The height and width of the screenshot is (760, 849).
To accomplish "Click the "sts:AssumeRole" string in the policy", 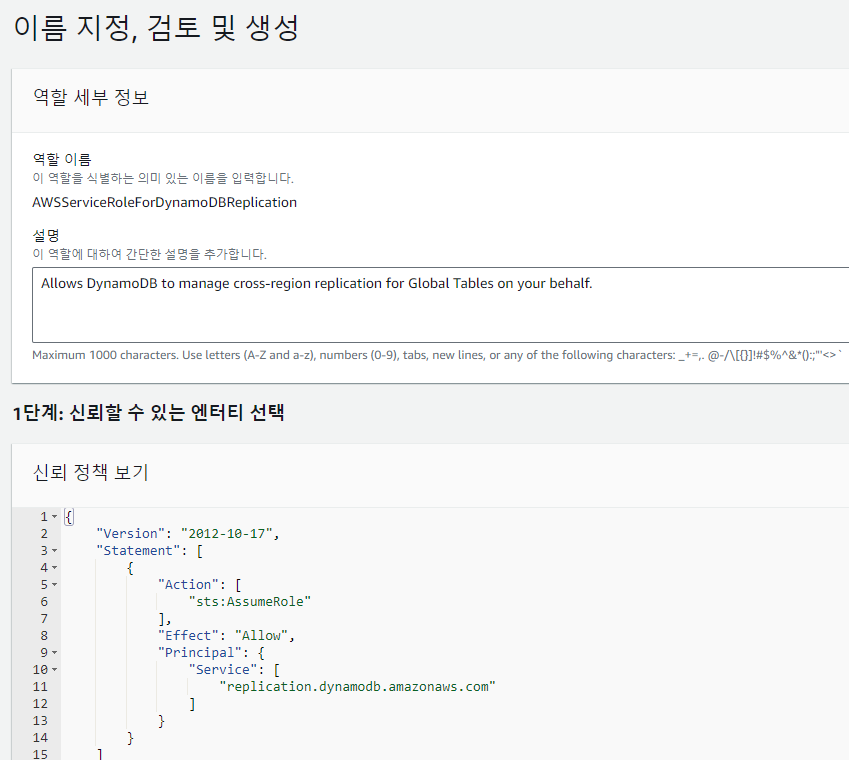I will coord(250,602).
